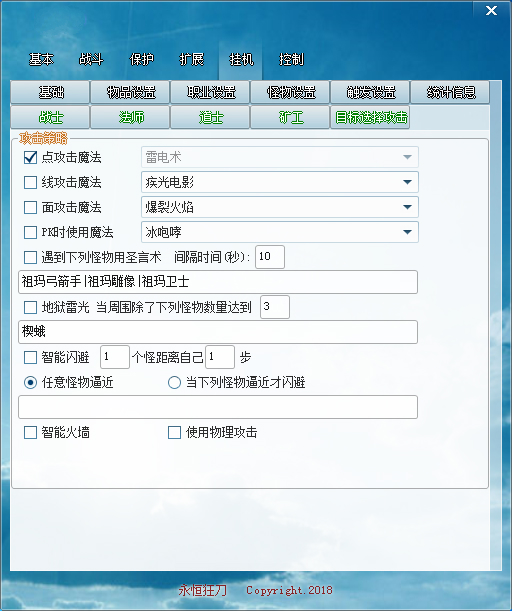
Task: Select the 战士 class tab
Action: pyautogui.click(x=50, y=117)
